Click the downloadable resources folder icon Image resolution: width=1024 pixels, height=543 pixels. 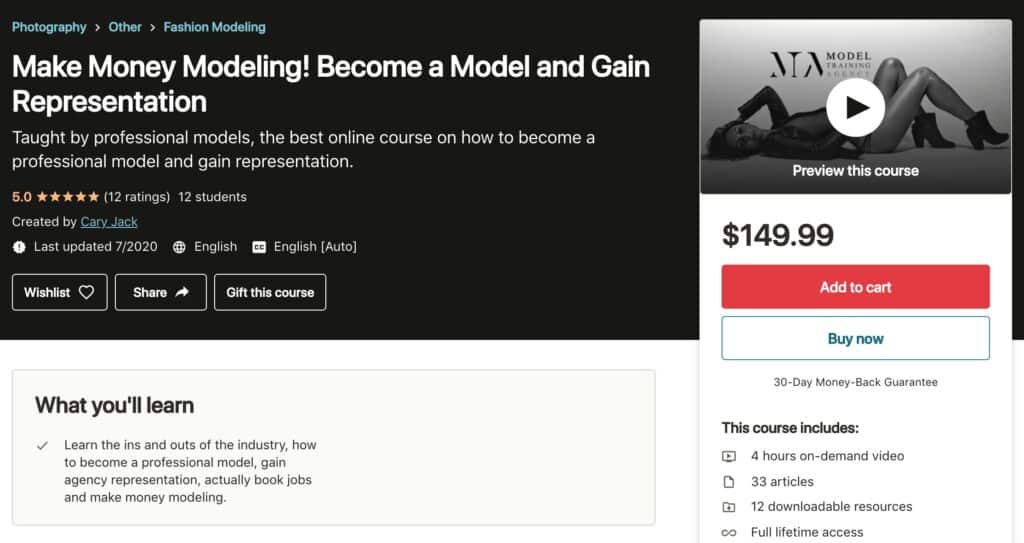729,507
